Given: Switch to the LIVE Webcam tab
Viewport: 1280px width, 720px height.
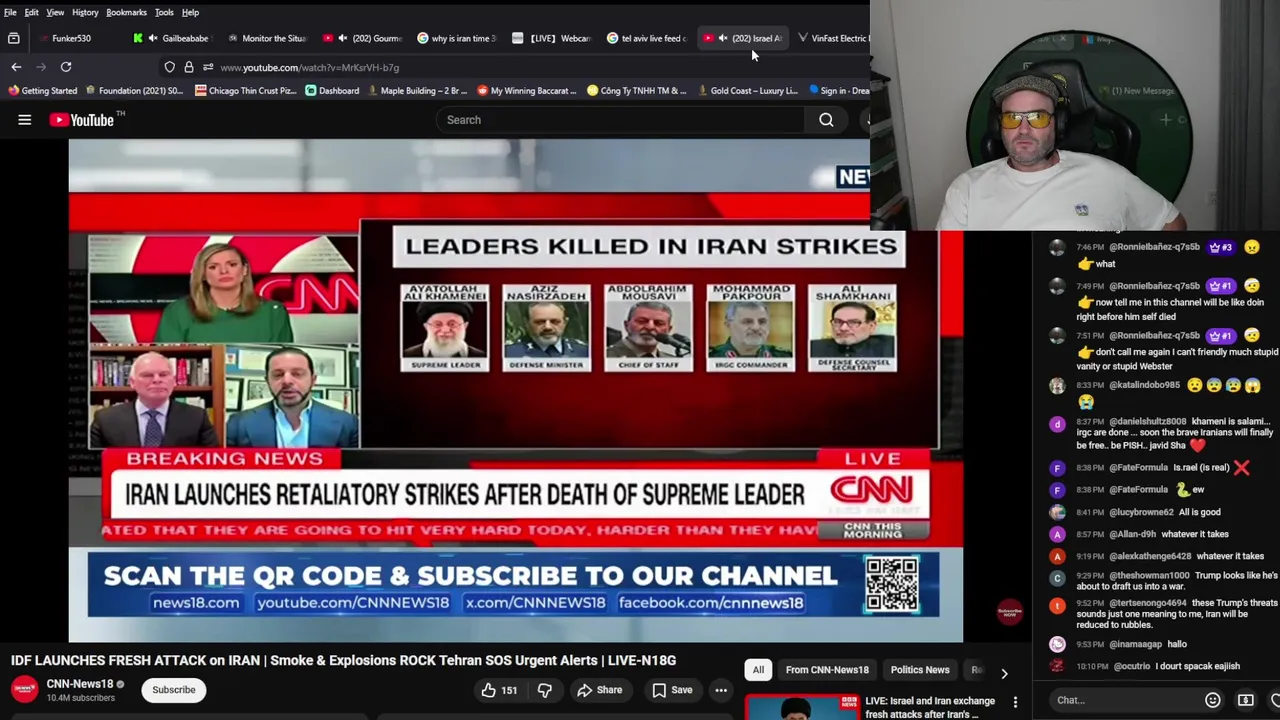Looking at the screenshot, I should 552,38.
